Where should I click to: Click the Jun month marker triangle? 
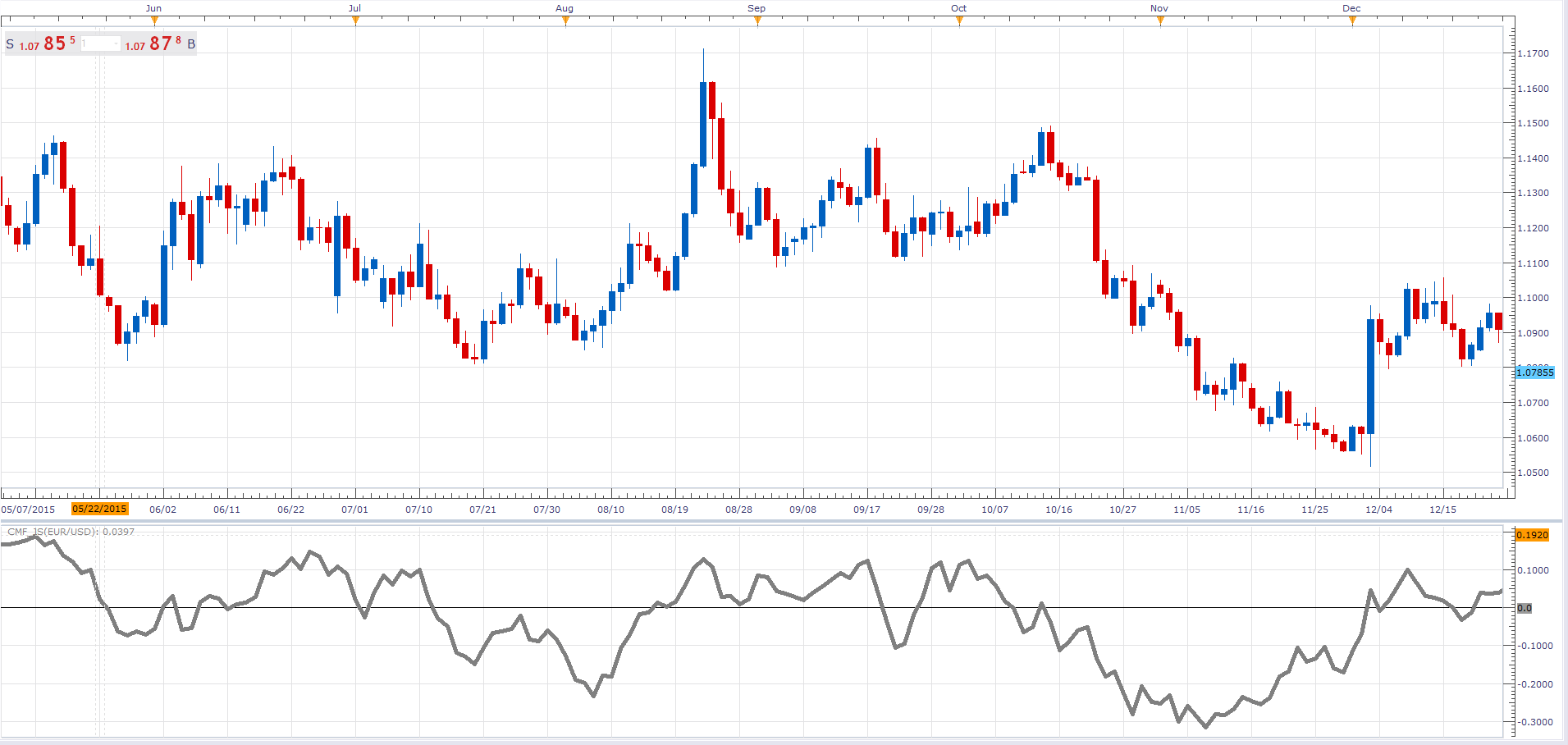(x=153, y=21)
